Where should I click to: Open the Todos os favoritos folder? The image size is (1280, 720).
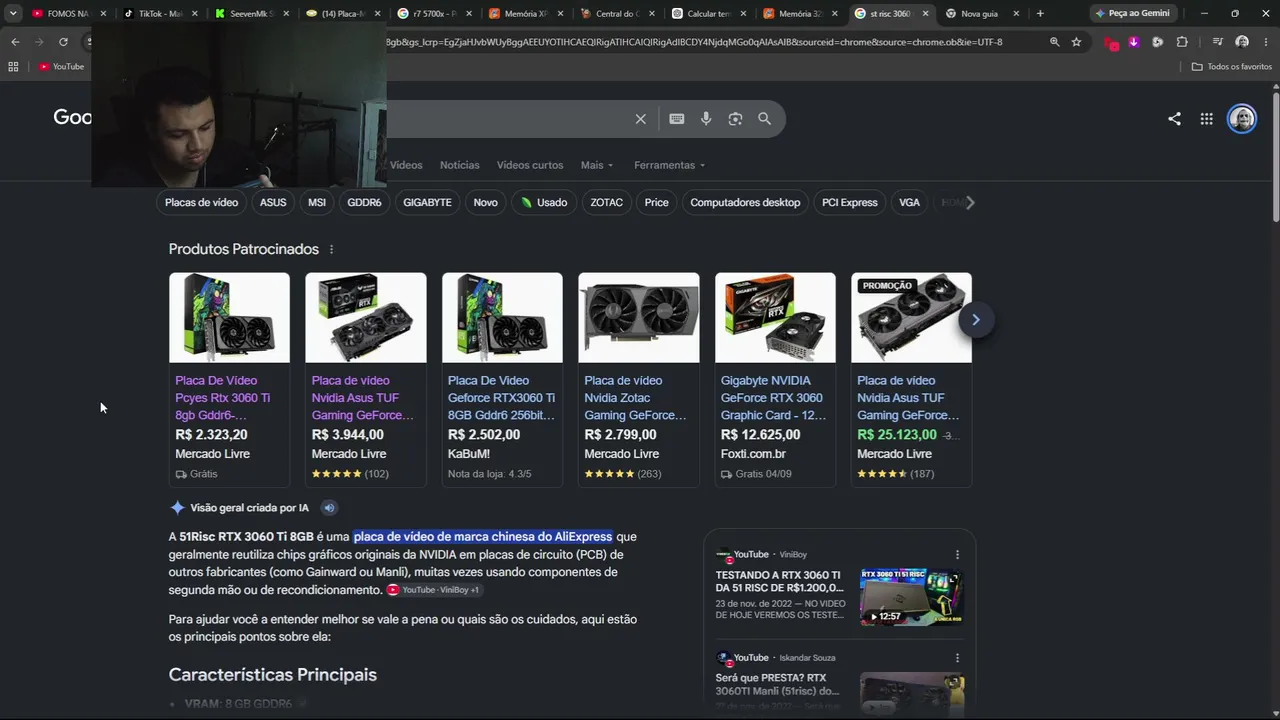coord(1231,67)
